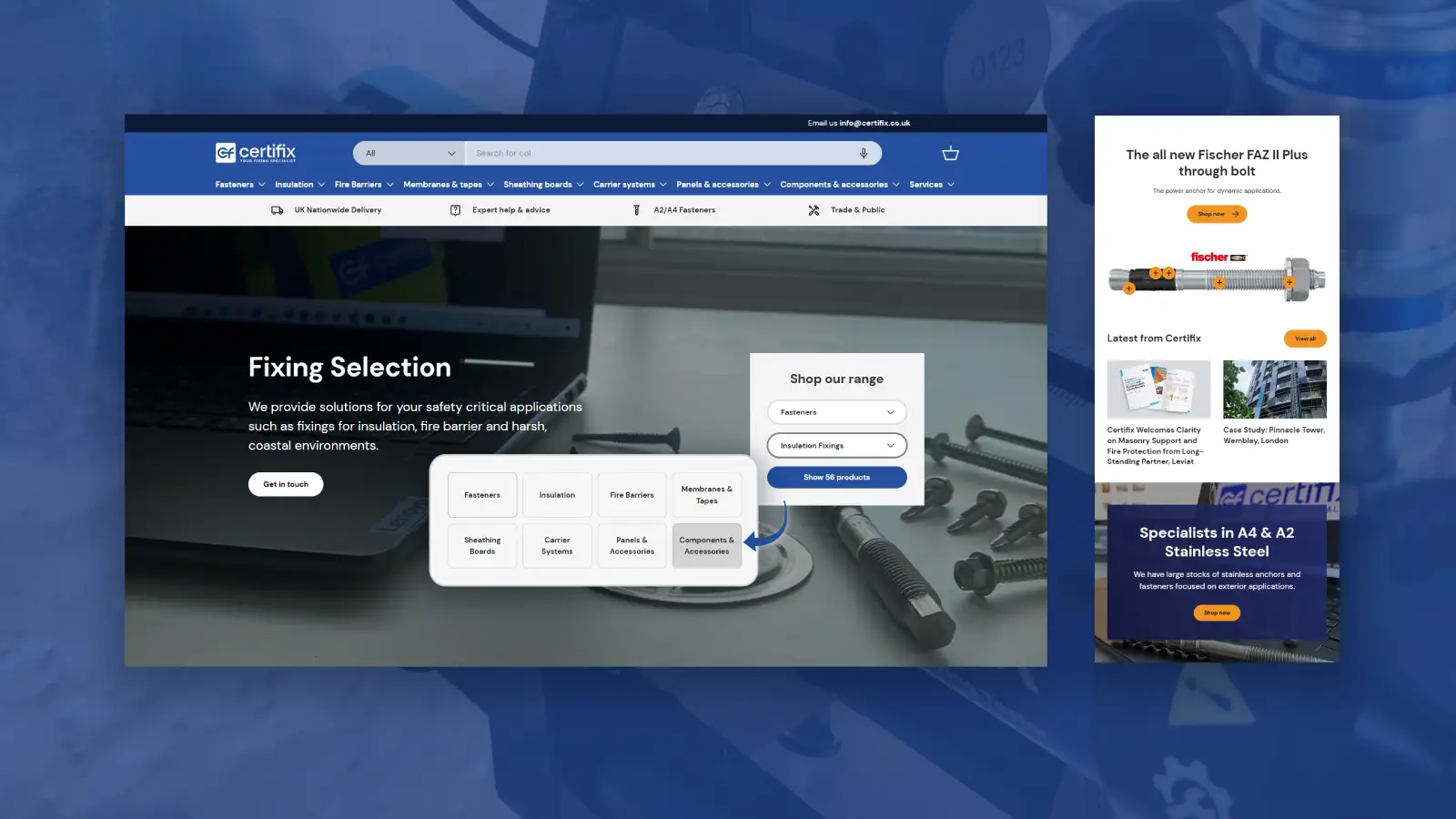Viewport: 1456px width, 819px height.
Task: Open the Services nav dropdown
Action: click(x=932, y=185)
